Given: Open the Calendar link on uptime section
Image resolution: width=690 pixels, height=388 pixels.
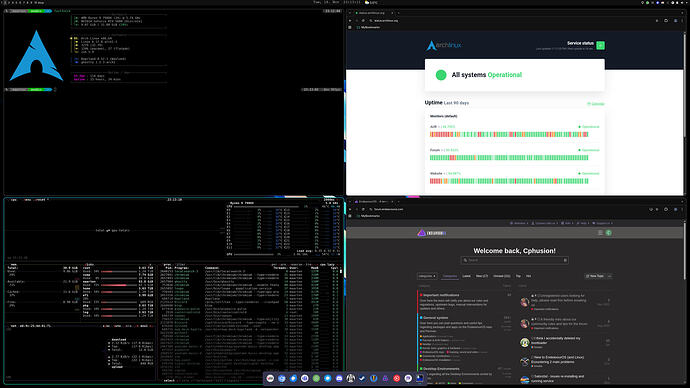Looking at the screenshot, I should pos(596,104).
